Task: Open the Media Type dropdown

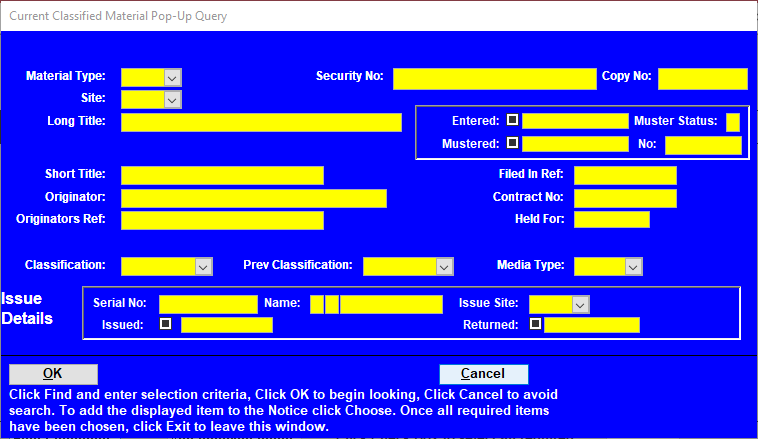Action: click(x=633, y=266)
